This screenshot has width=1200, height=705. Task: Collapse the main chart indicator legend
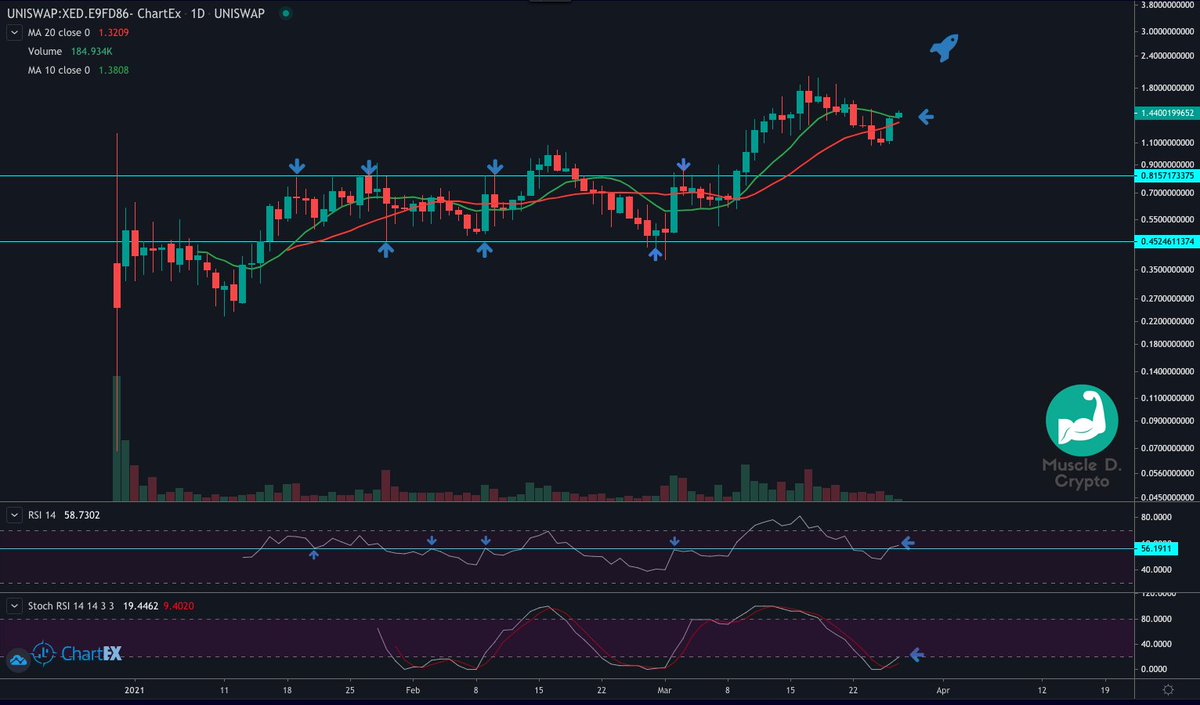click(x=14, y=33)
